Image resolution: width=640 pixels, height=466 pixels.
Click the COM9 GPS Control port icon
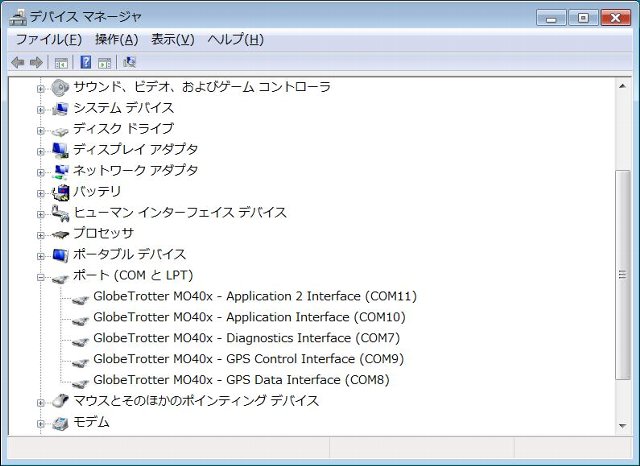[80, 362]
